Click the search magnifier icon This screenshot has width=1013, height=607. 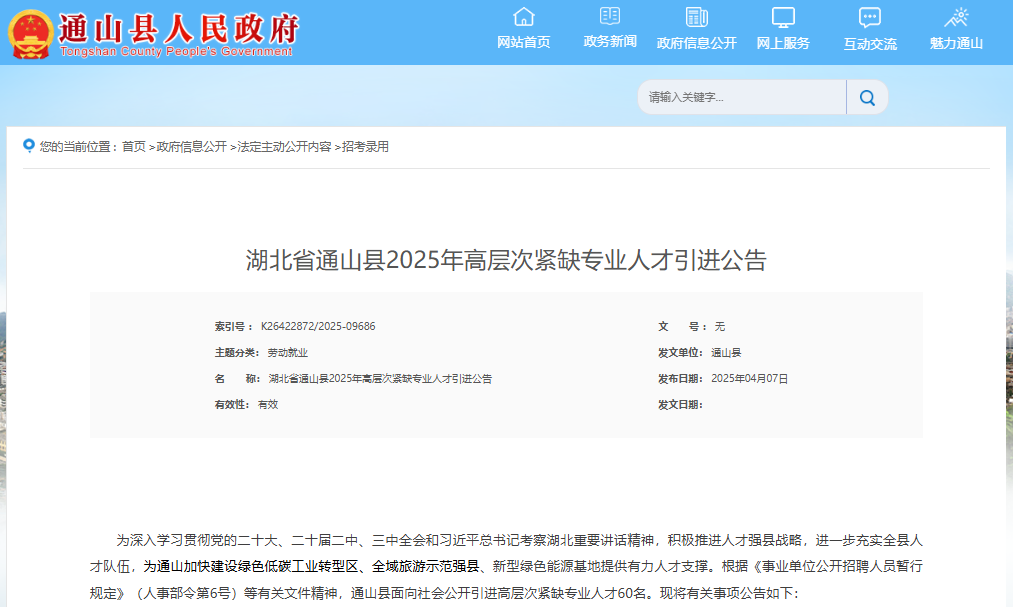866,97
